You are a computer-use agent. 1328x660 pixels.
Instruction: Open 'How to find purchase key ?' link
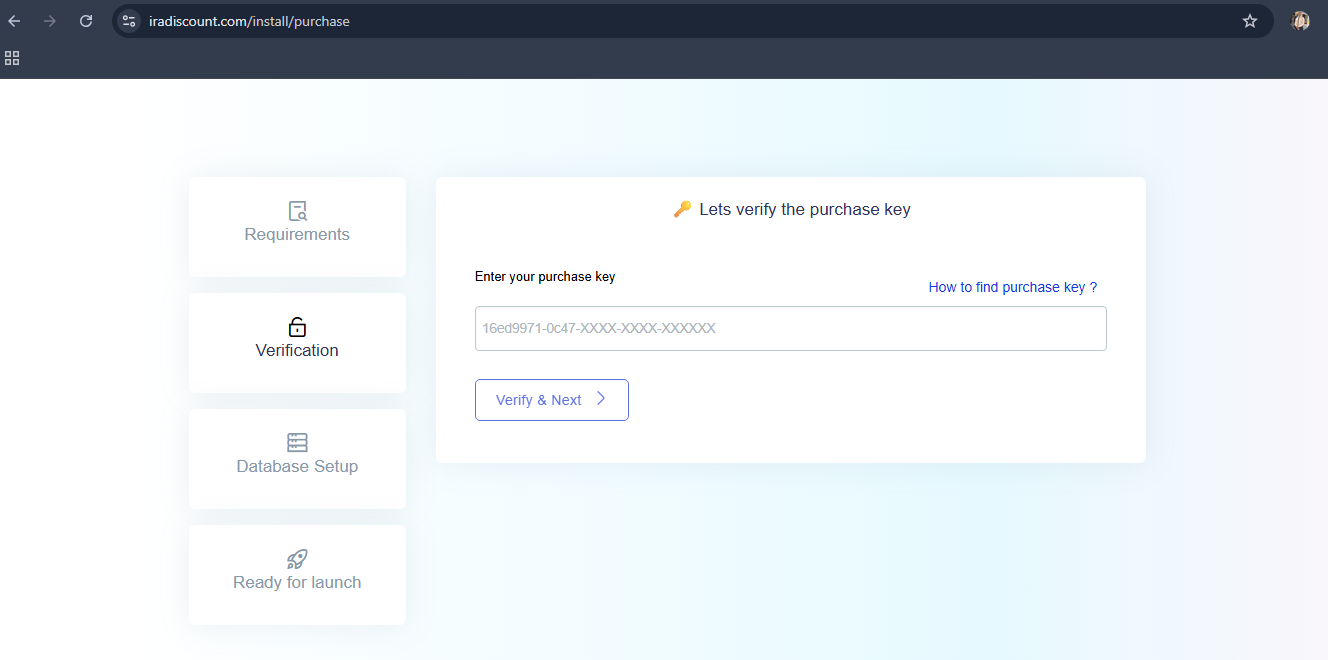(1012, 287)
